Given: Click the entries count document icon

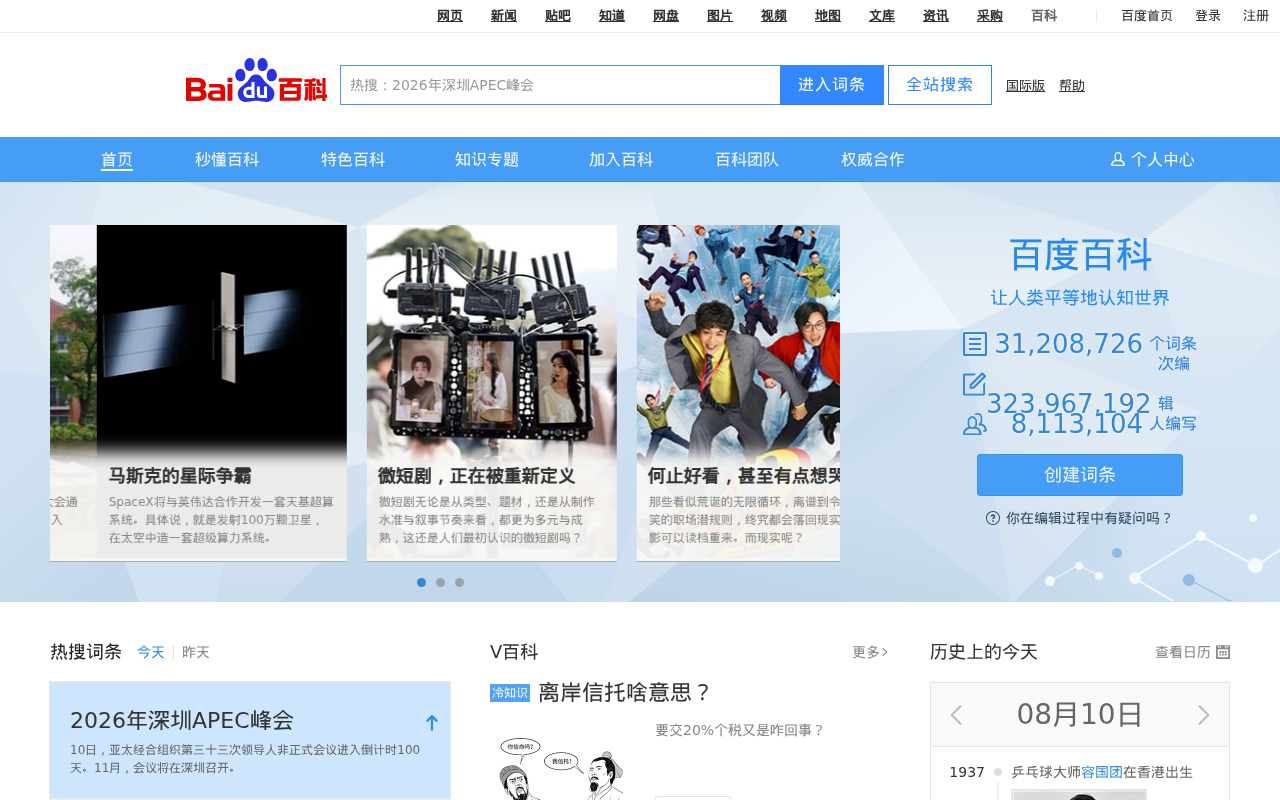Looking at the screenshot, I should (x=975, y=344).
